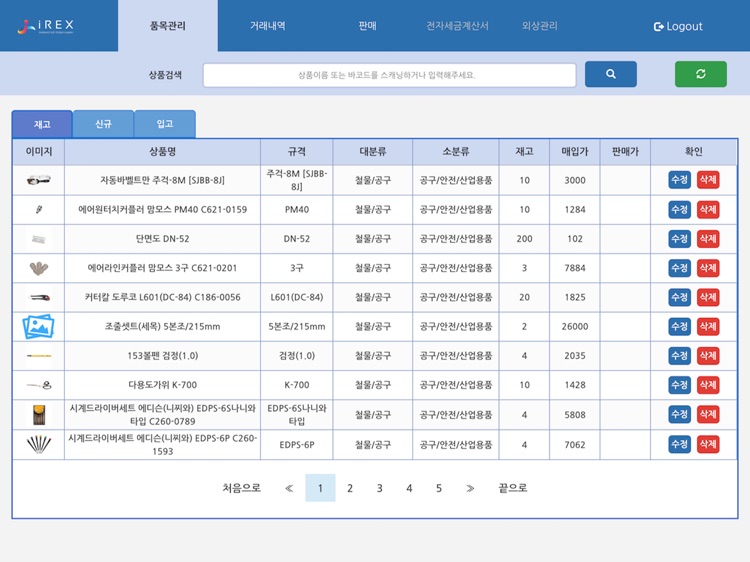Go to first page via 처음으로
The width and height of the screenshot is (750, 562).
click(242, 488)
